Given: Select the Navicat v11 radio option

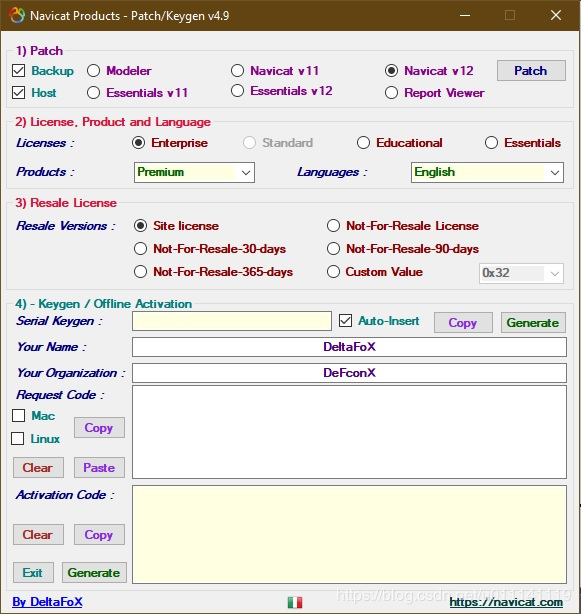Looking at the screenshot, I should click(237, 71).
